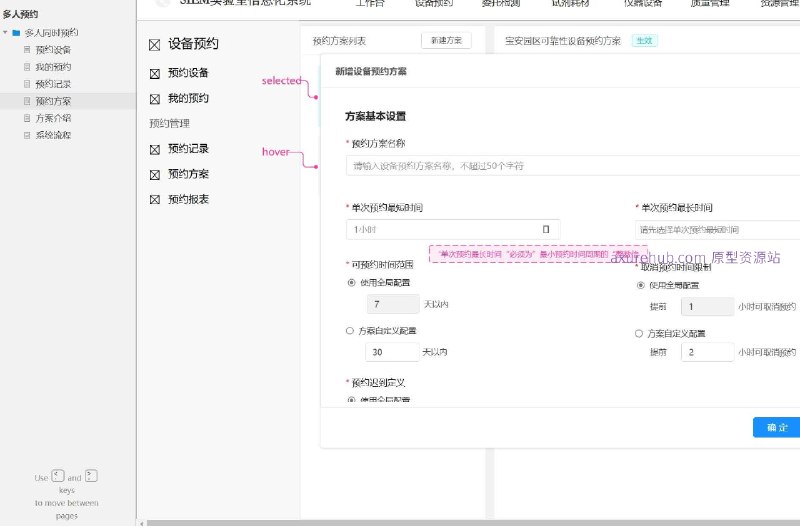Image resolution: width=800 pixels, height=526 pixels.
Task: Click the 新增设备预约方案 dialog title
Action: [371, 71]
